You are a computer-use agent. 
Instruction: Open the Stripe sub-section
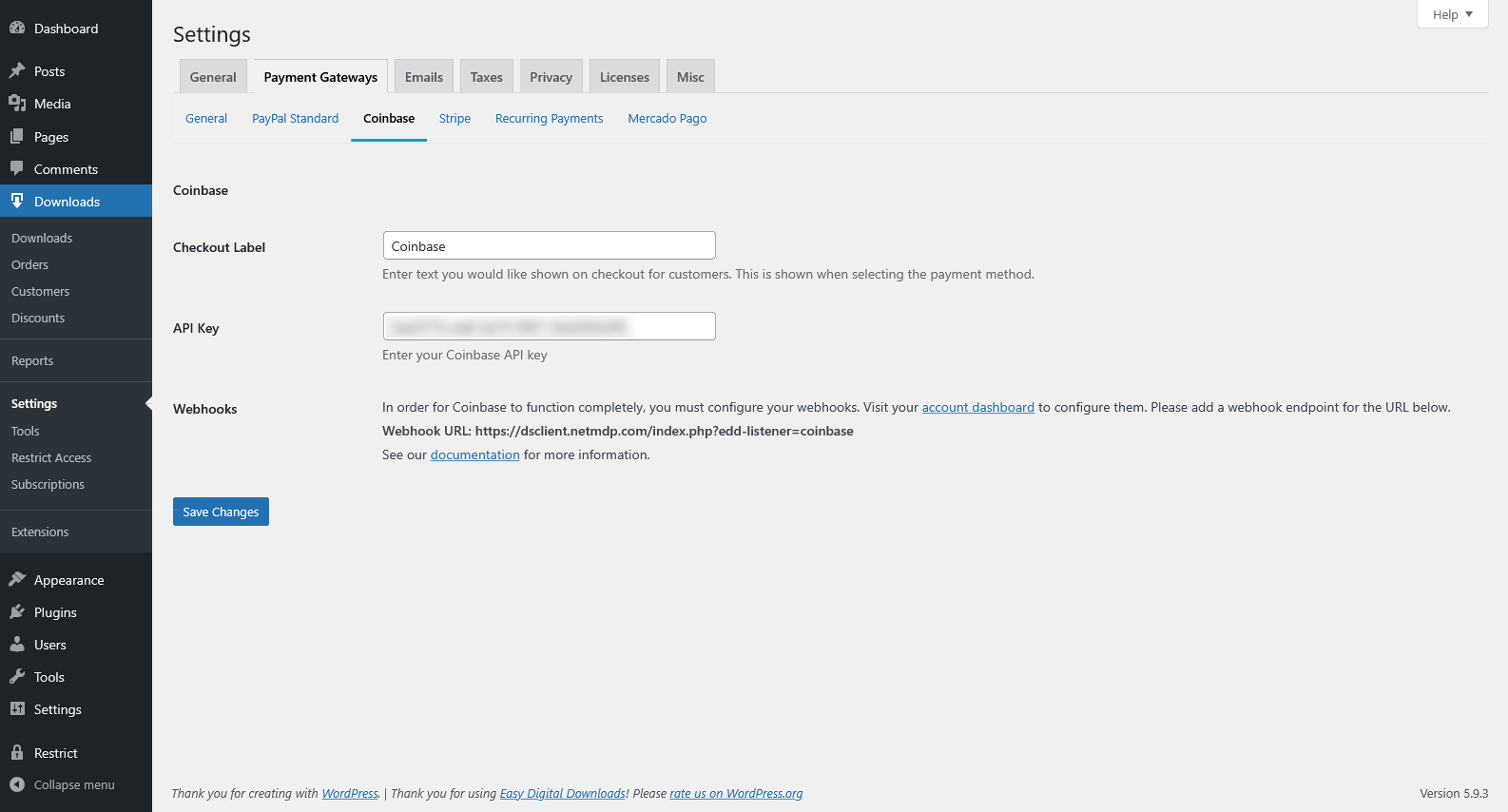pyautogui.click(x=454, y=119)
